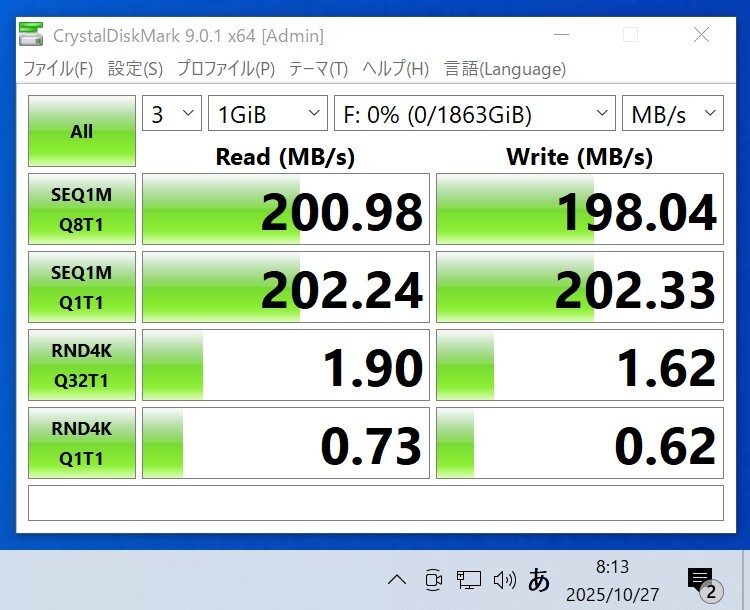Minimize the CrystalDiskMark window
Screen dimensions: 750x610
561,35
